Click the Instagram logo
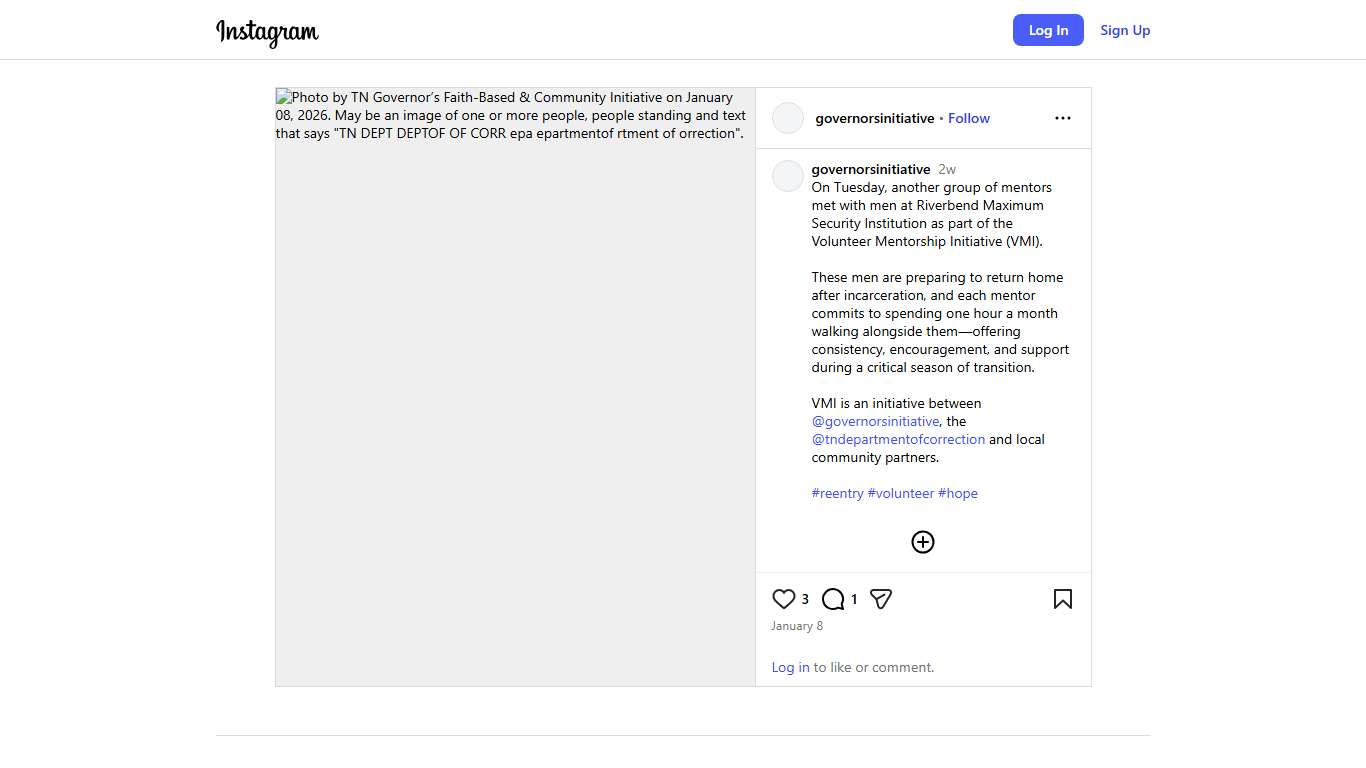The image size is (1366, 768). tap(267, 32)
